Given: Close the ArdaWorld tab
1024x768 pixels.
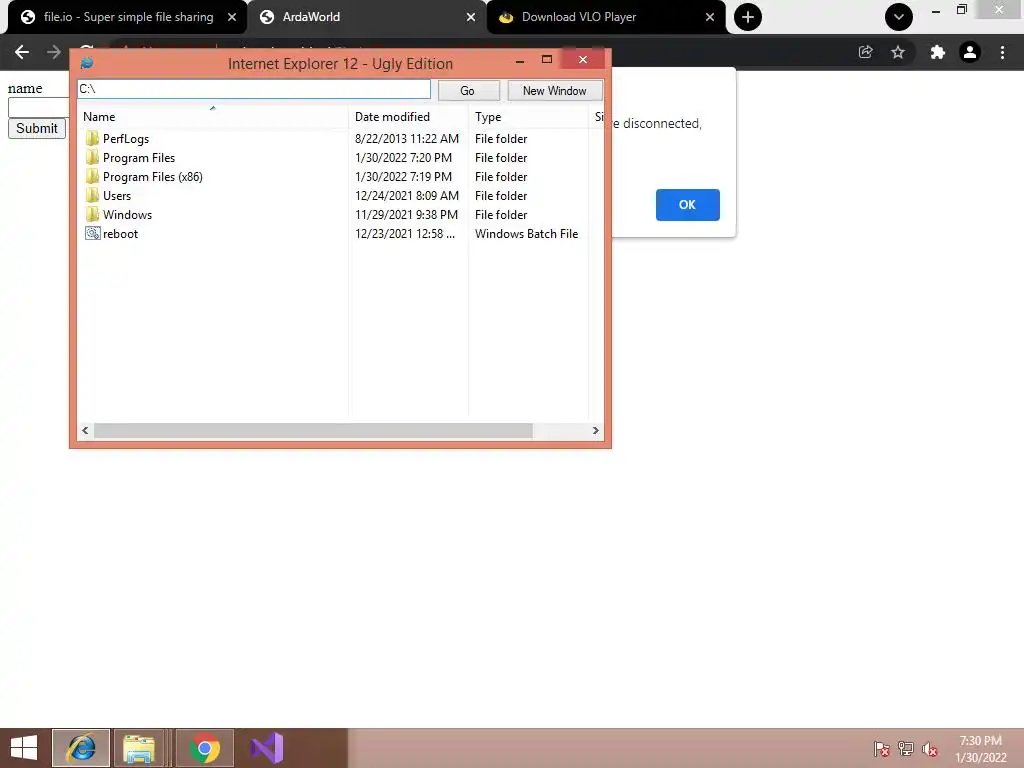Looking at the screenshot, I should (471, 17).
